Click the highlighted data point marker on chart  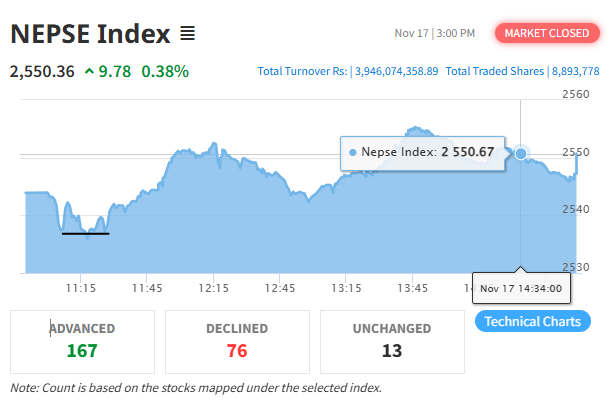click(520, 153)
